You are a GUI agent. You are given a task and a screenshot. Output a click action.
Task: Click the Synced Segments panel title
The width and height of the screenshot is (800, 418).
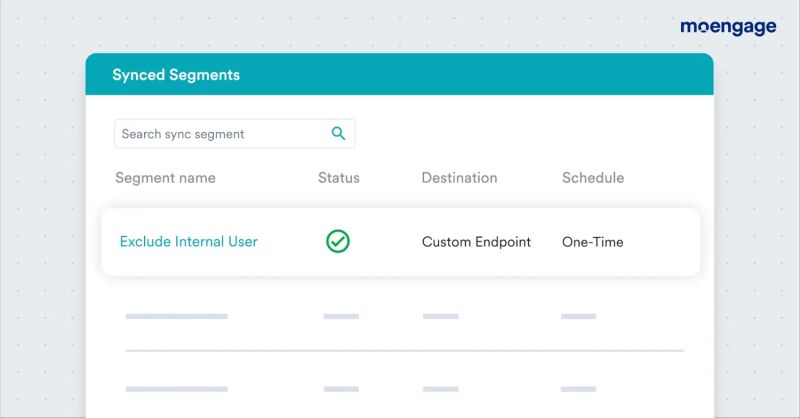pyautogui.click(x=176, y=75)
